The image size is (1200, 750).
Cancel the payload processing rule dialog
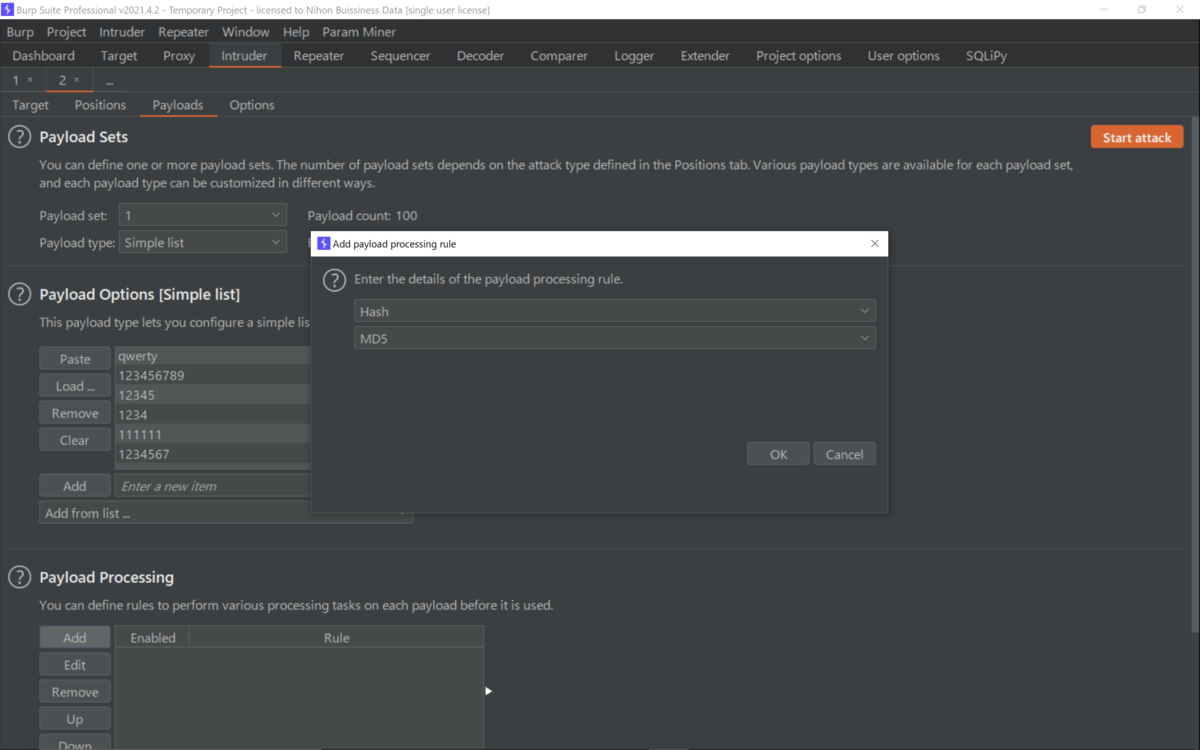tap(844, 454)
